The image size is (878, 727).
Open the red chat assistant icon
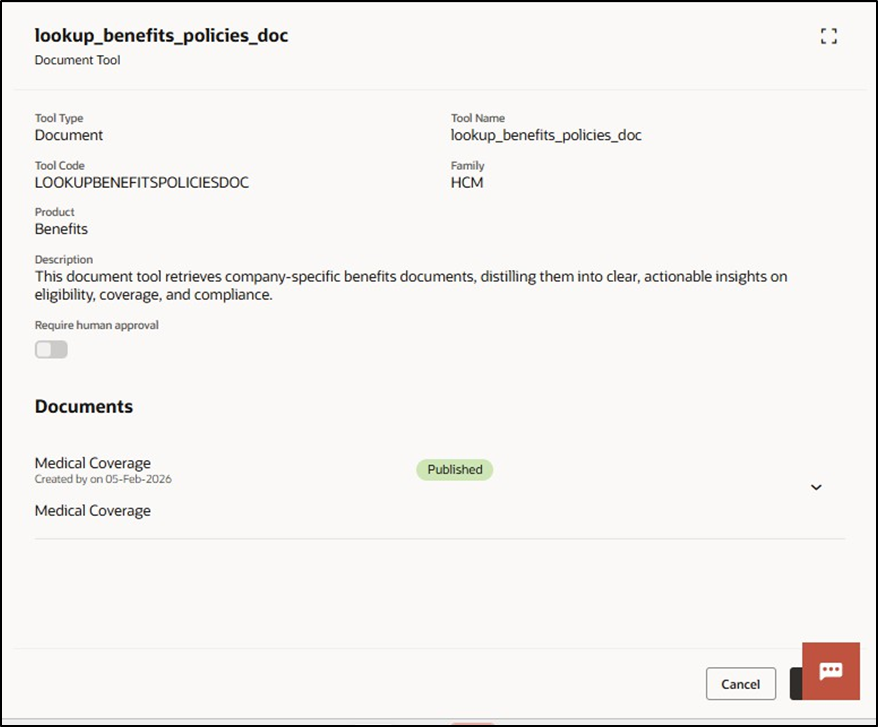[x=831, y=671]
